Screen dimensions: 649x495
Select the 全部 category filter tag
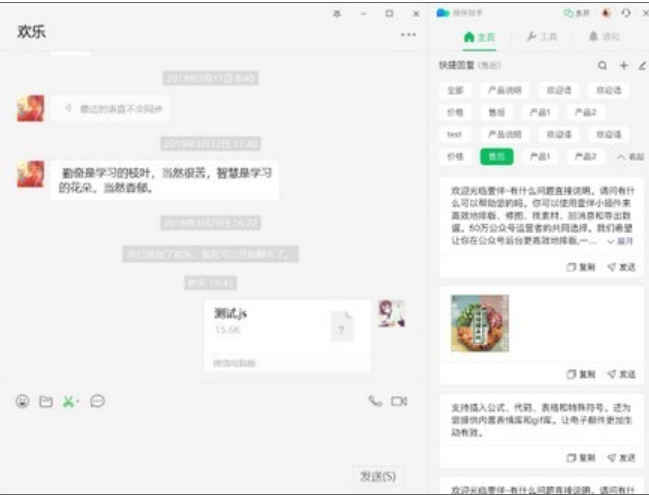coord(455,90)
